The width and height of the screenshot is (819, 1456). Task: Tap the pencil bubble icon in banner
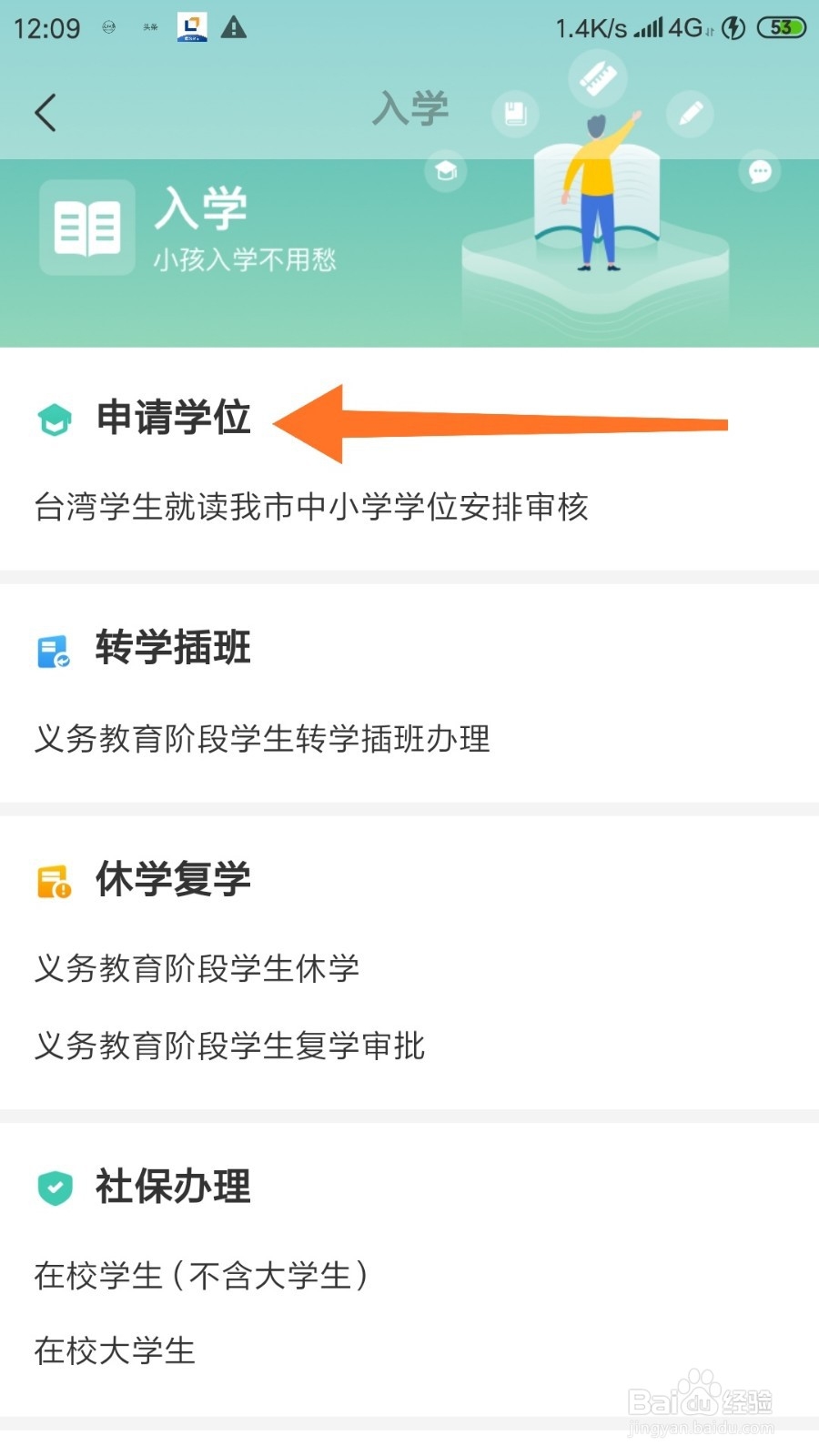point(690,114)
